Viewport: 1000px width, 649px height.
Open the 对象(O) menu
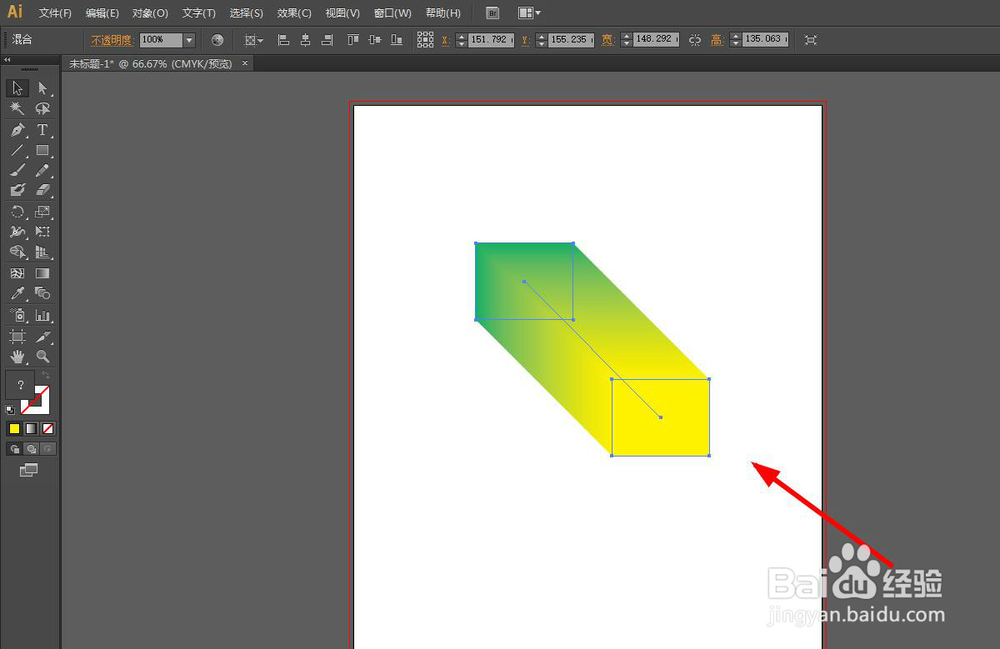150,13
